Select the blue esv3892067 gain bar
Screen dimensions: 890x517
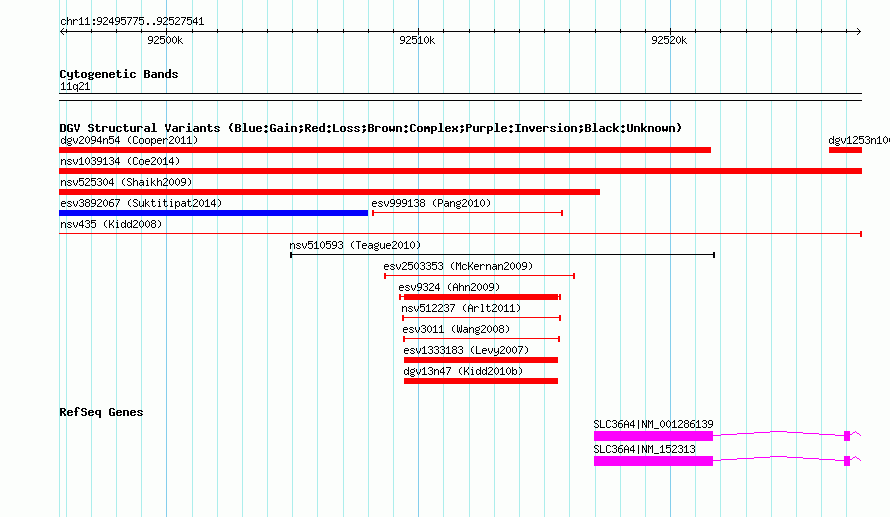[x=213, y=213]
